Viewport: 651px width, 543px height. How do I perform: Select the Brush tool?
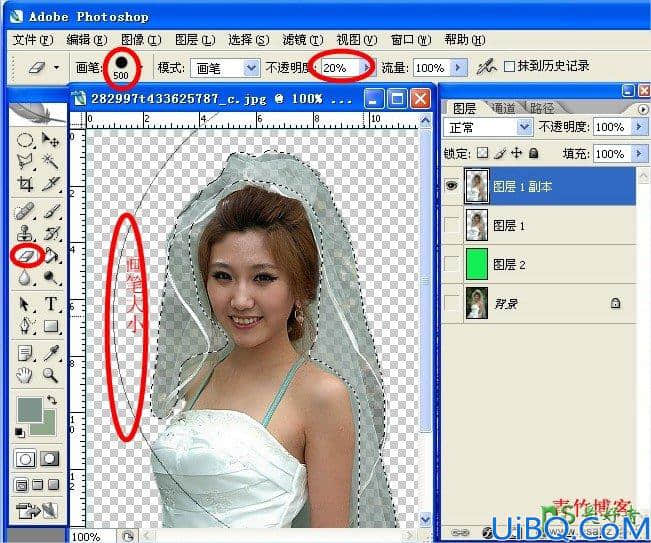click(x=51, y=211)
